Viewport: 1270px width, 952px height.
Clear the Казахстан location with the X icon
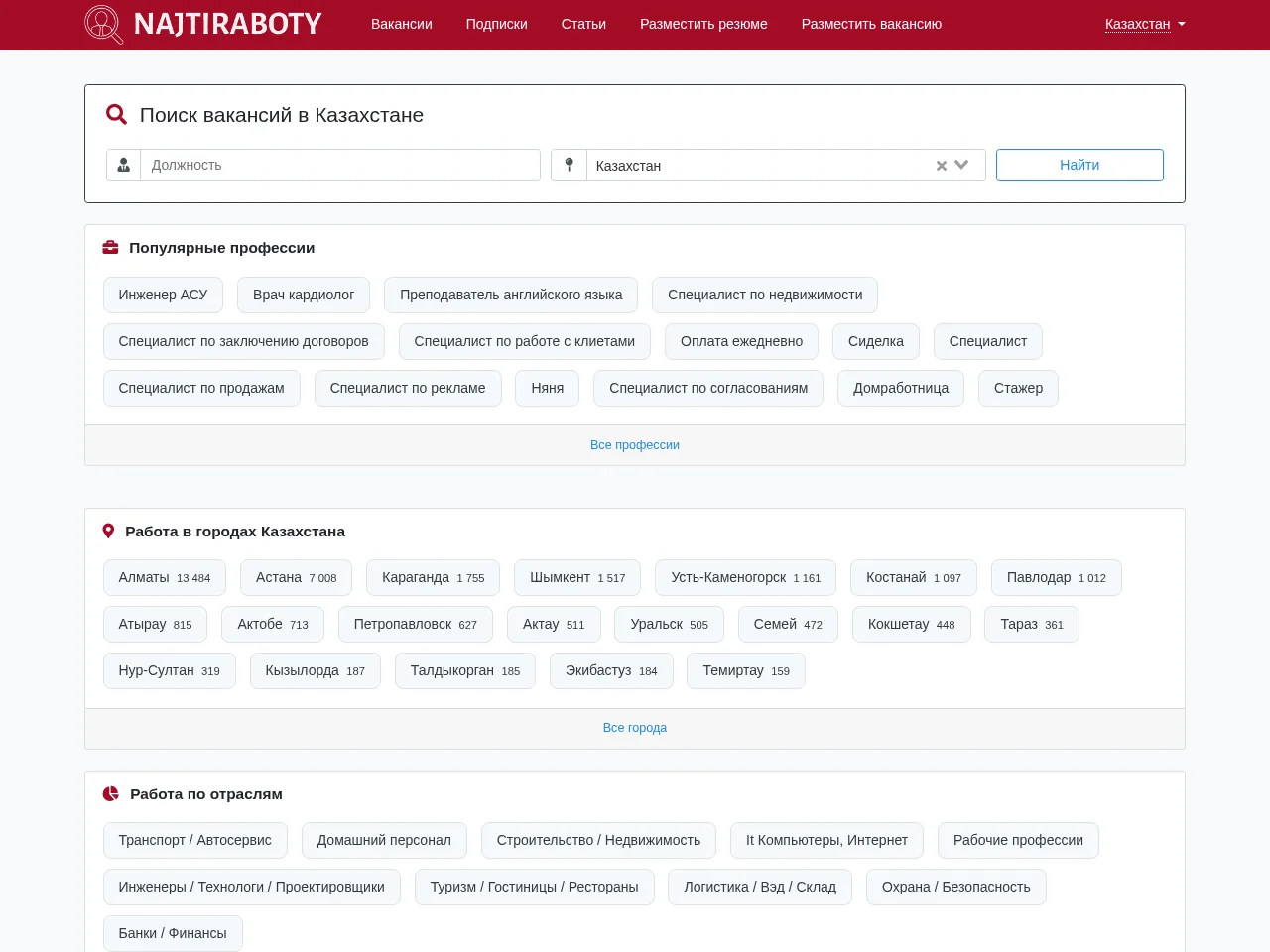pos(941,166)
